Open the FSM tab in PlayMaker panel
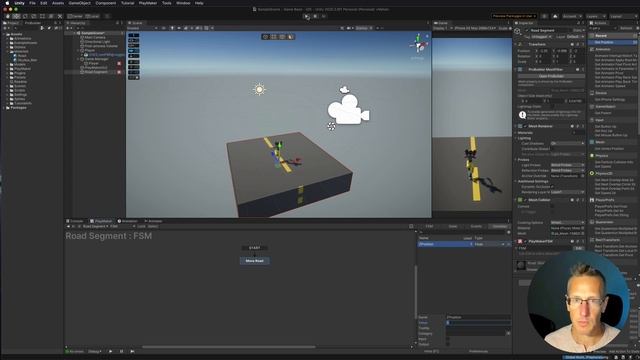The width and height of the screenshot is (640, 360). [429, 226]
